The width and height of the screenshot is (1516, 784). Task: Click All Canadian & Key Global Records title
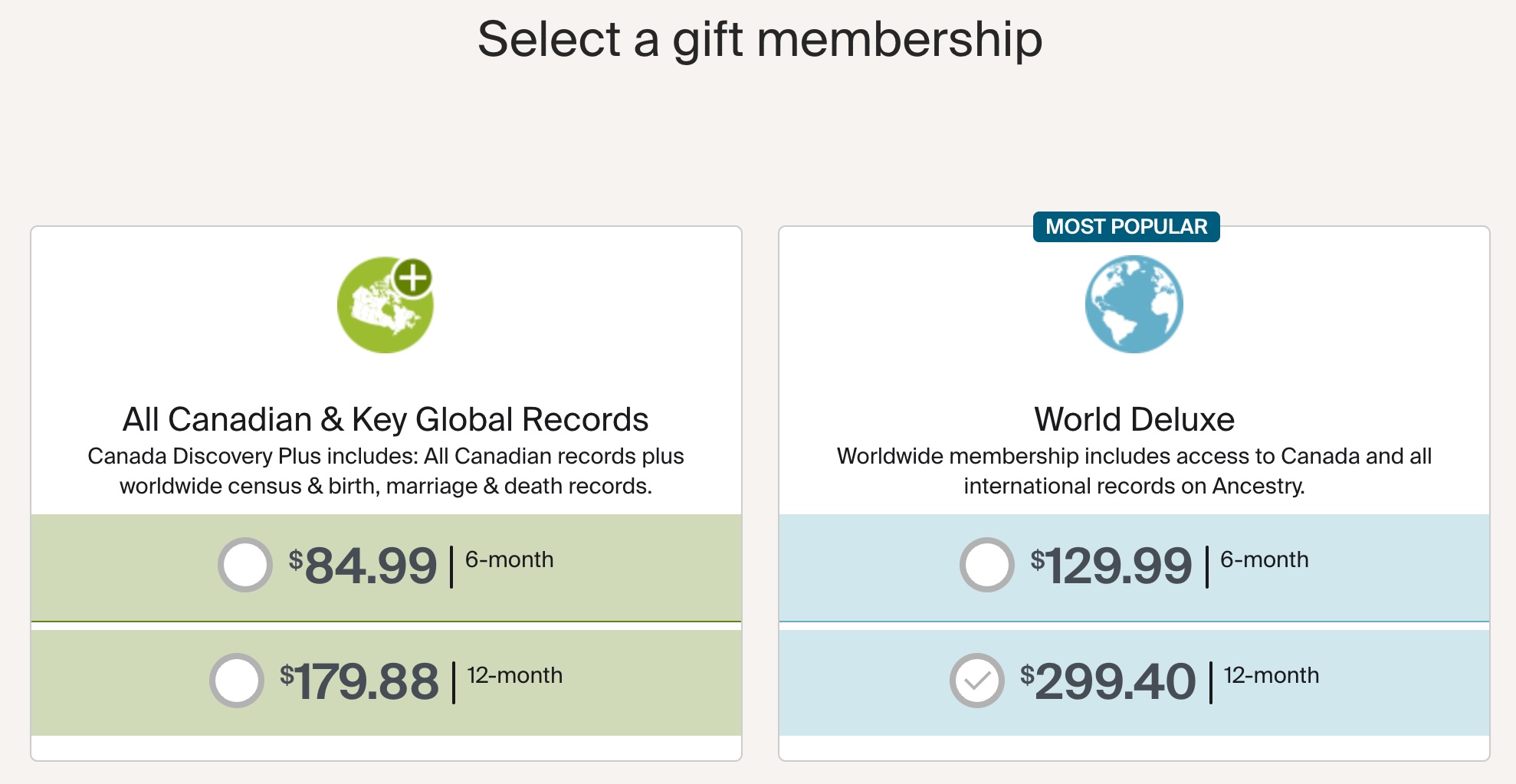[386, 419]
